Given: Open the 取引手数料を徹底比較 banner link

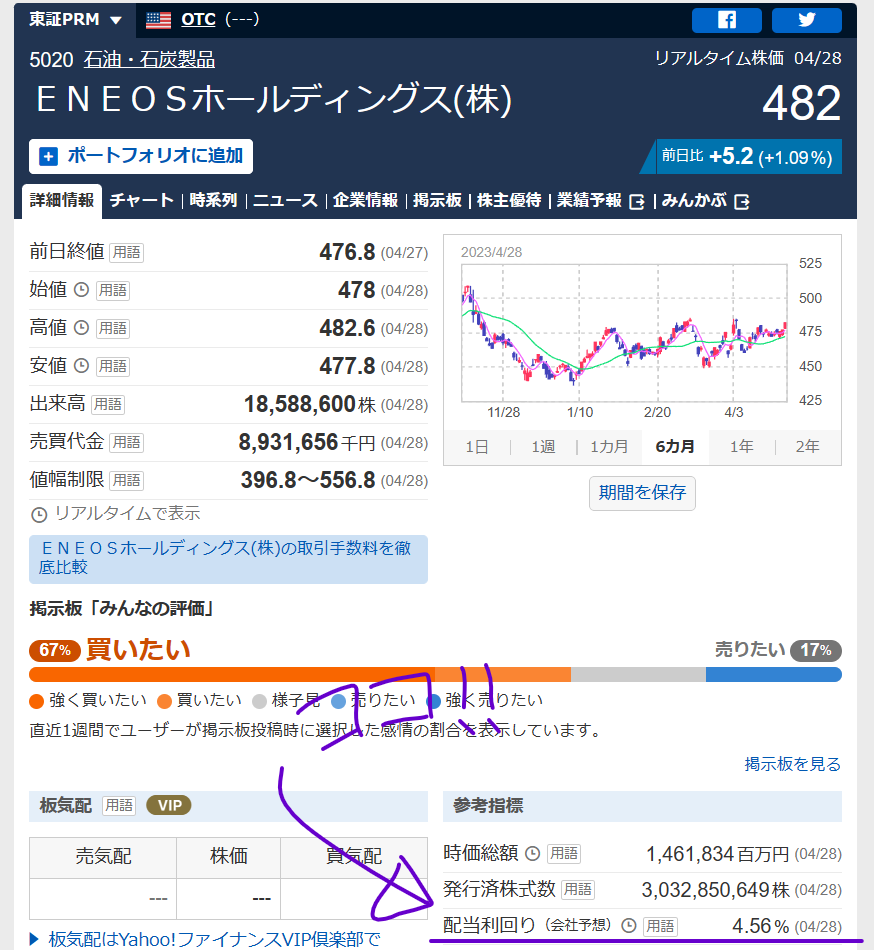Looking at the screenshot, I should pos(228,559).
